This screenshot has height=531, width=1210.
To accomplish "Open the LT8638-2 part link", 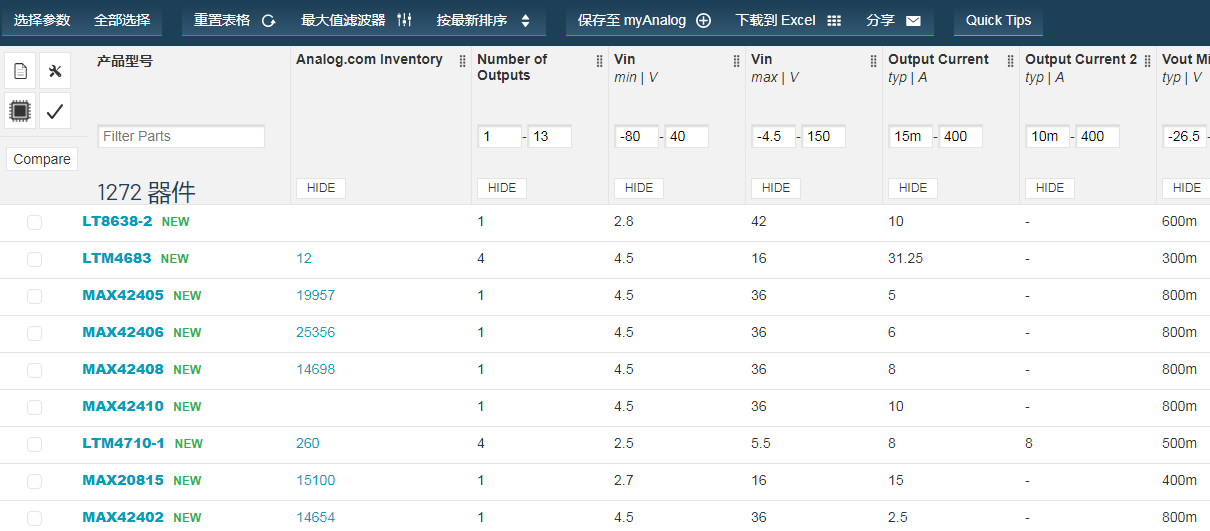I will [117, 221].
